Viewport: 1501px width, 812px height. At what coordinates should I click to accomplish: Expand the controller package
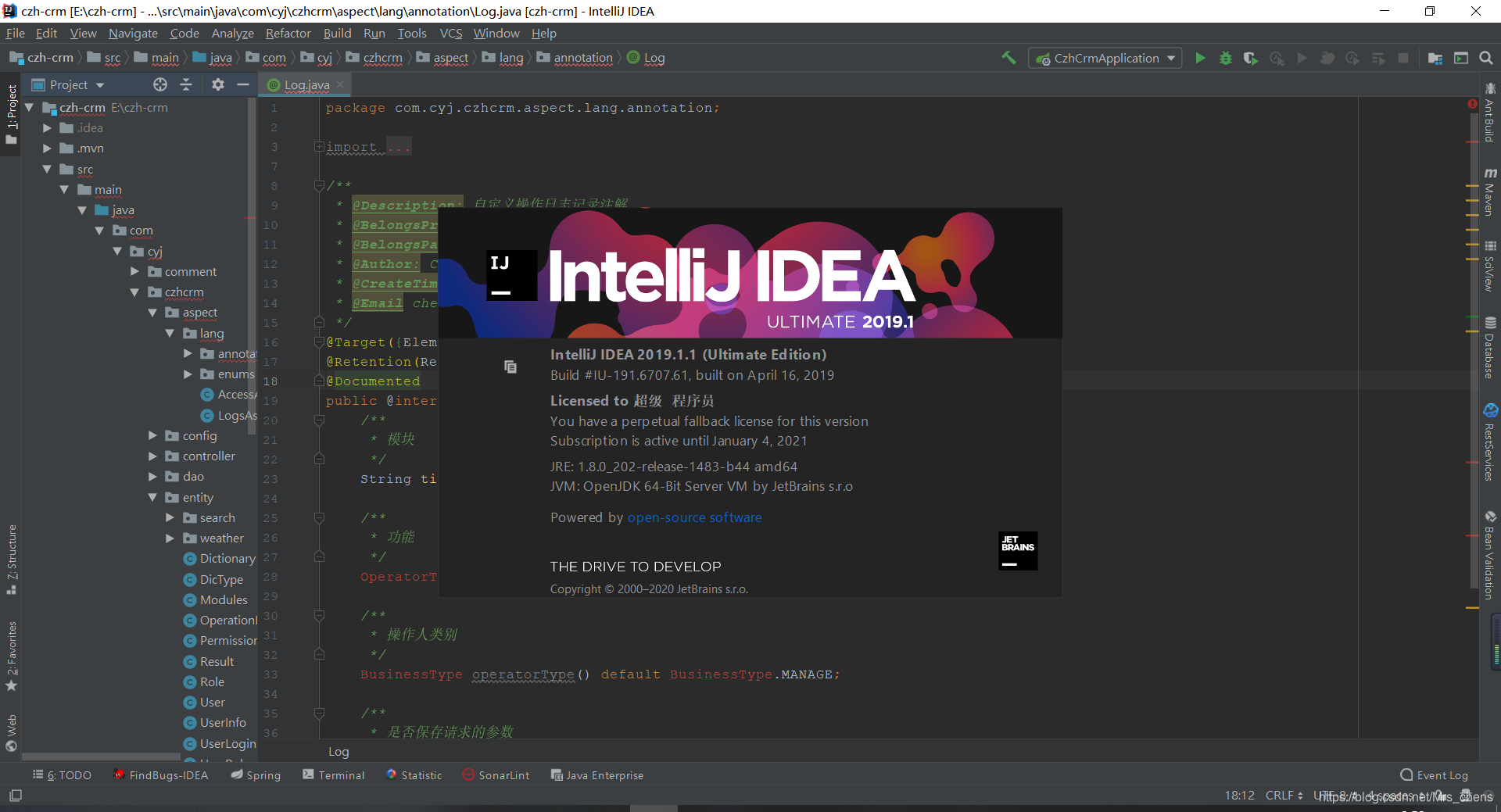(x=152, y=456)
